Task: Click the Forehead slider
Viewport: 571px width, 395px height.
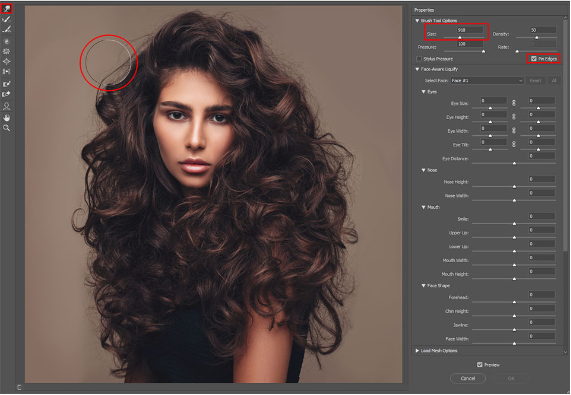Action: point(514,302)
